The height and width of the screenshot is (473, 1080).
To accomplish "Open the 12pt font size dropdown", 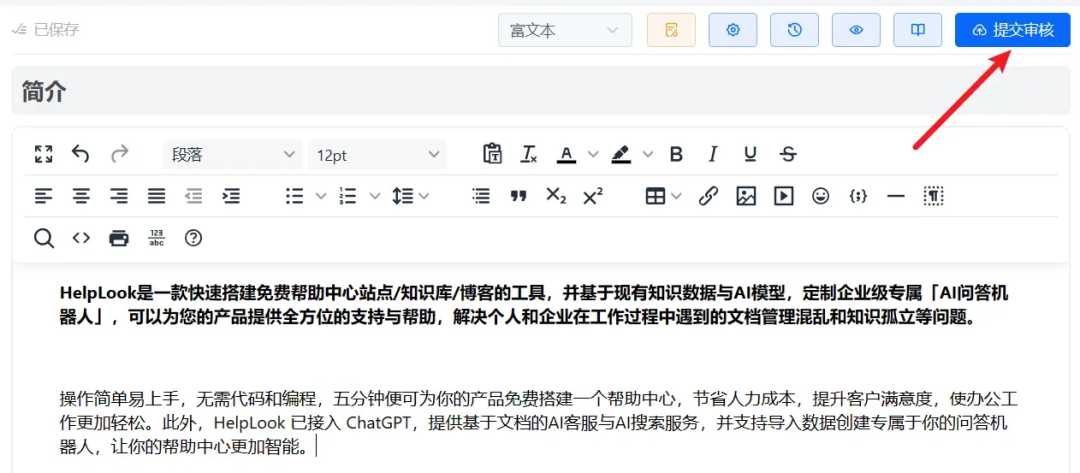I will (x=377, y=155).
